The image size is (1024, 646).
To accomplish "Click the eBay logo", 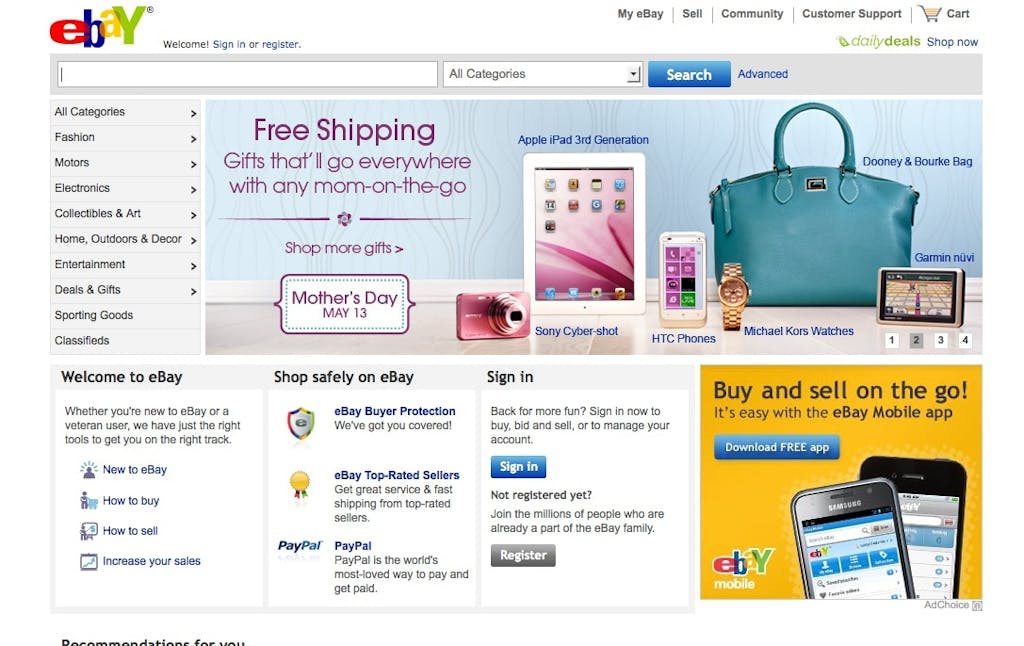I will [101, 27].
